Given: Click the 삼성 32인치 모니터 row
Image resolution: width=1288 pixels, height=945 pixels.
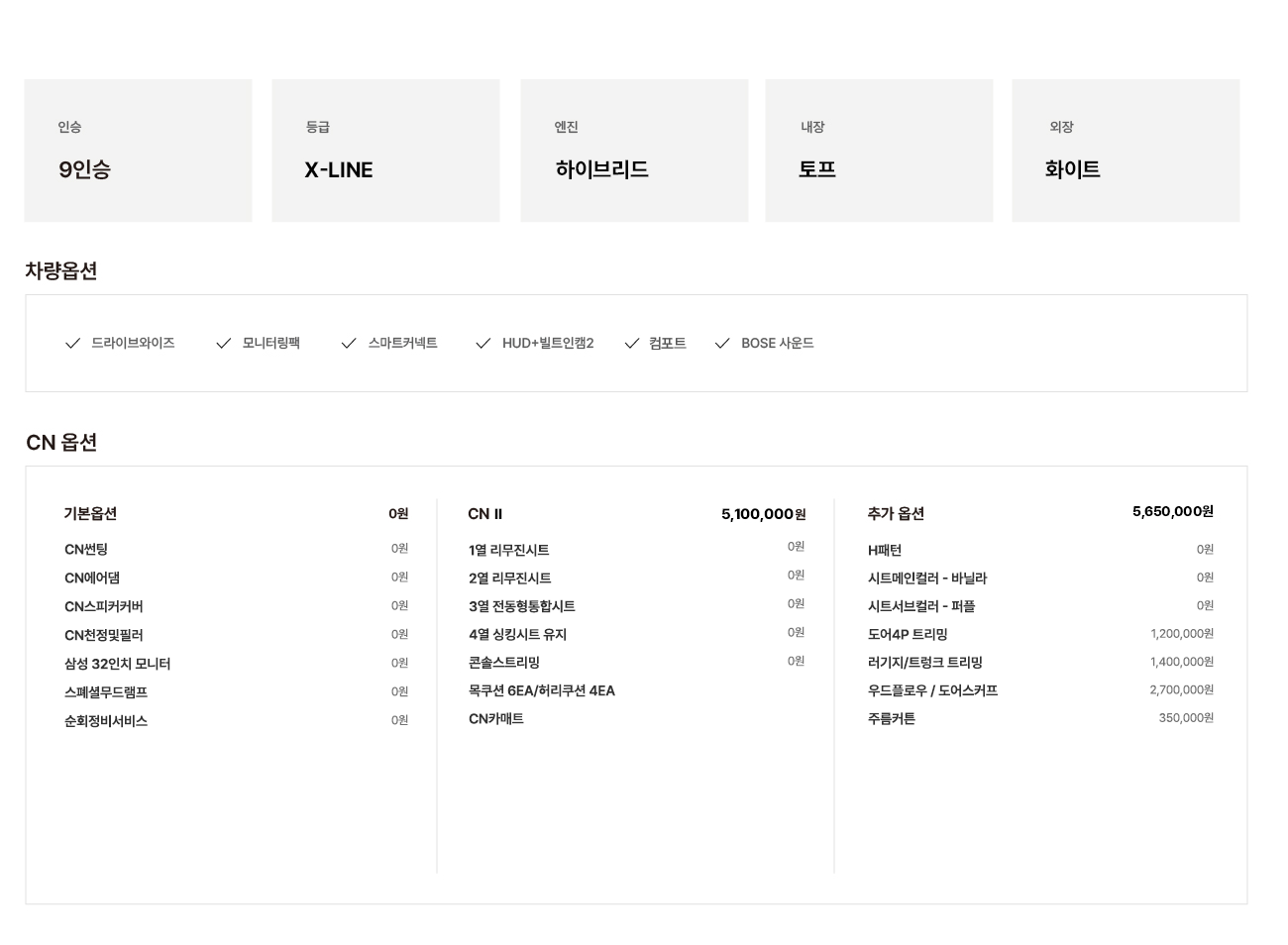Looking at the screenshot, I should (236, 664).
